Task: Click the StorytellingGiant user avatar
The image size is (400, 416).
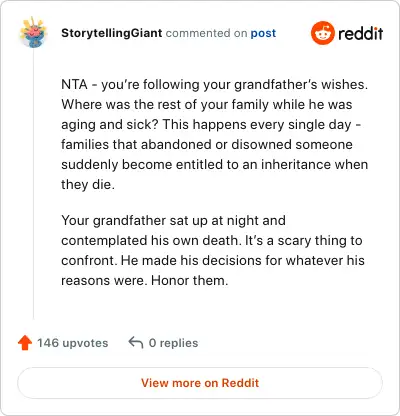Action: [33, 32]
